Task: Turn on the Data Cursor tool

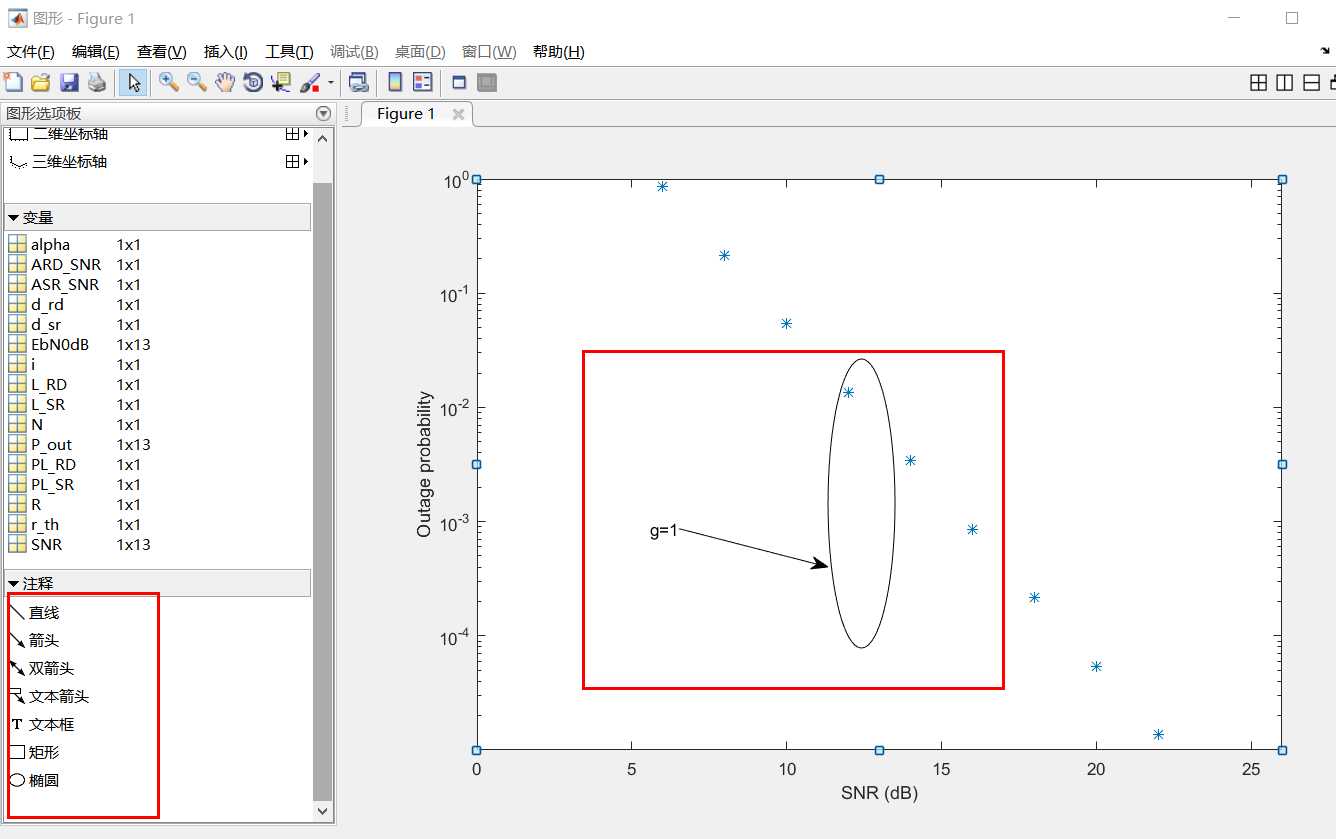Action: pos(281,83)
